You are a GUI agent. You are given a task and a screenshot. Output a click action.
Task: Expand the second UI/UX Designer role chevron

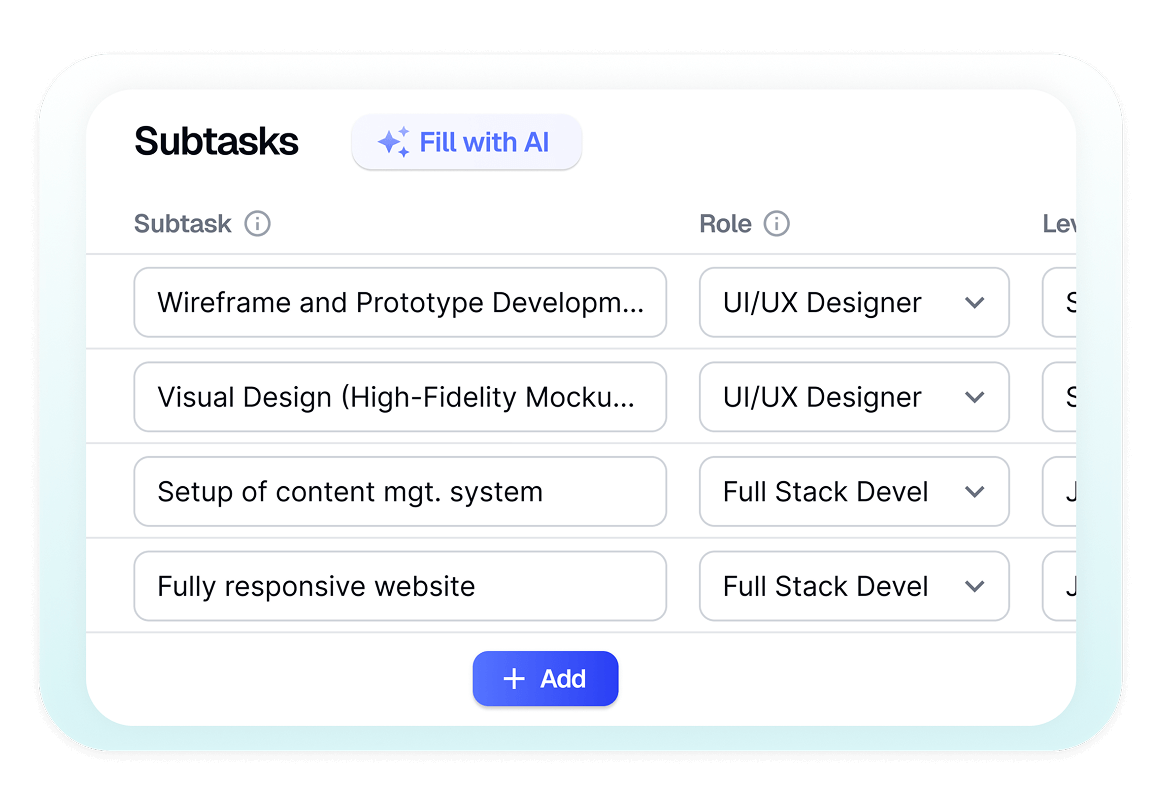(975, 397)
